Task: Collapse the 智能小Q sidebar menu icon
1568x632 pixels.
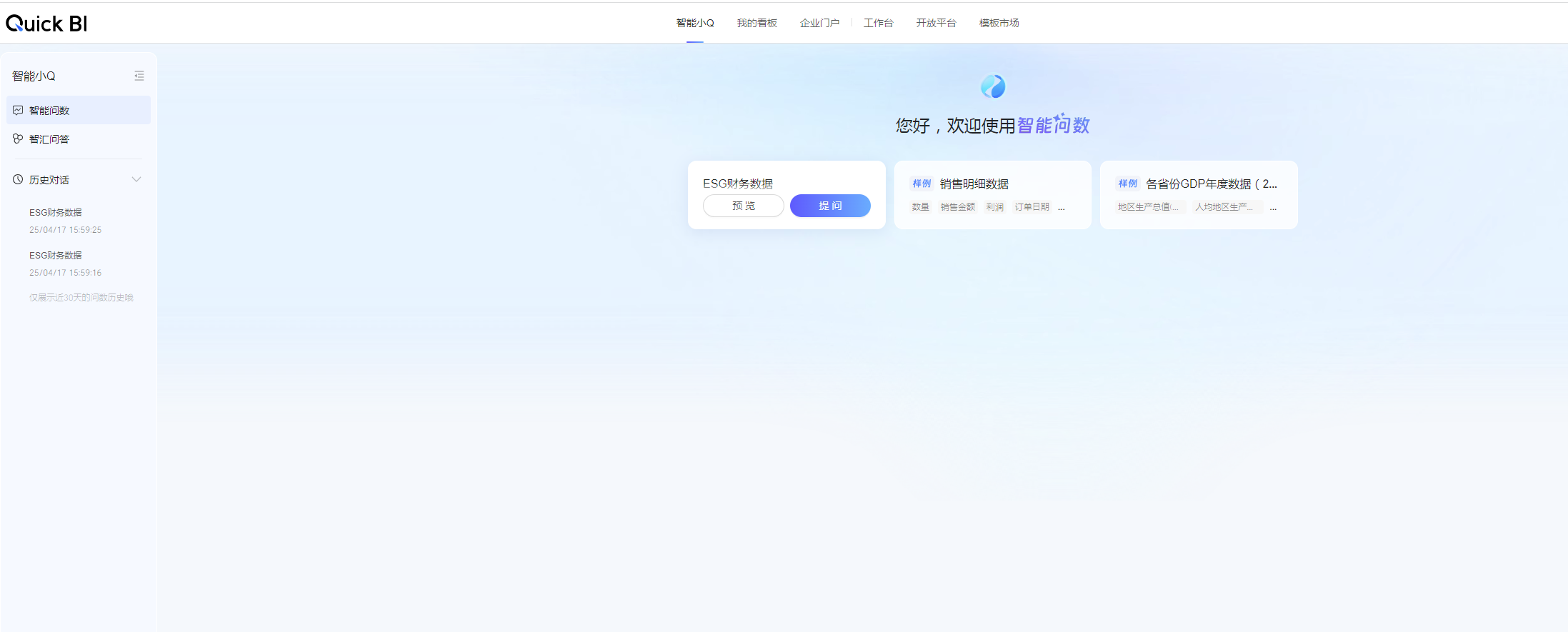Action: point(139,76)
